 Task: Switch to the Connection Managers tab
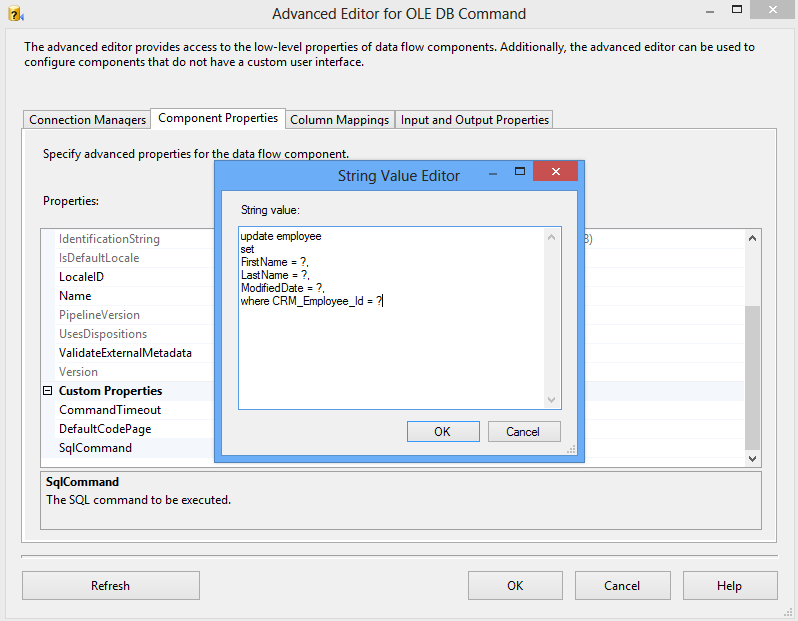pyautogui.click(x=87, y=120)
